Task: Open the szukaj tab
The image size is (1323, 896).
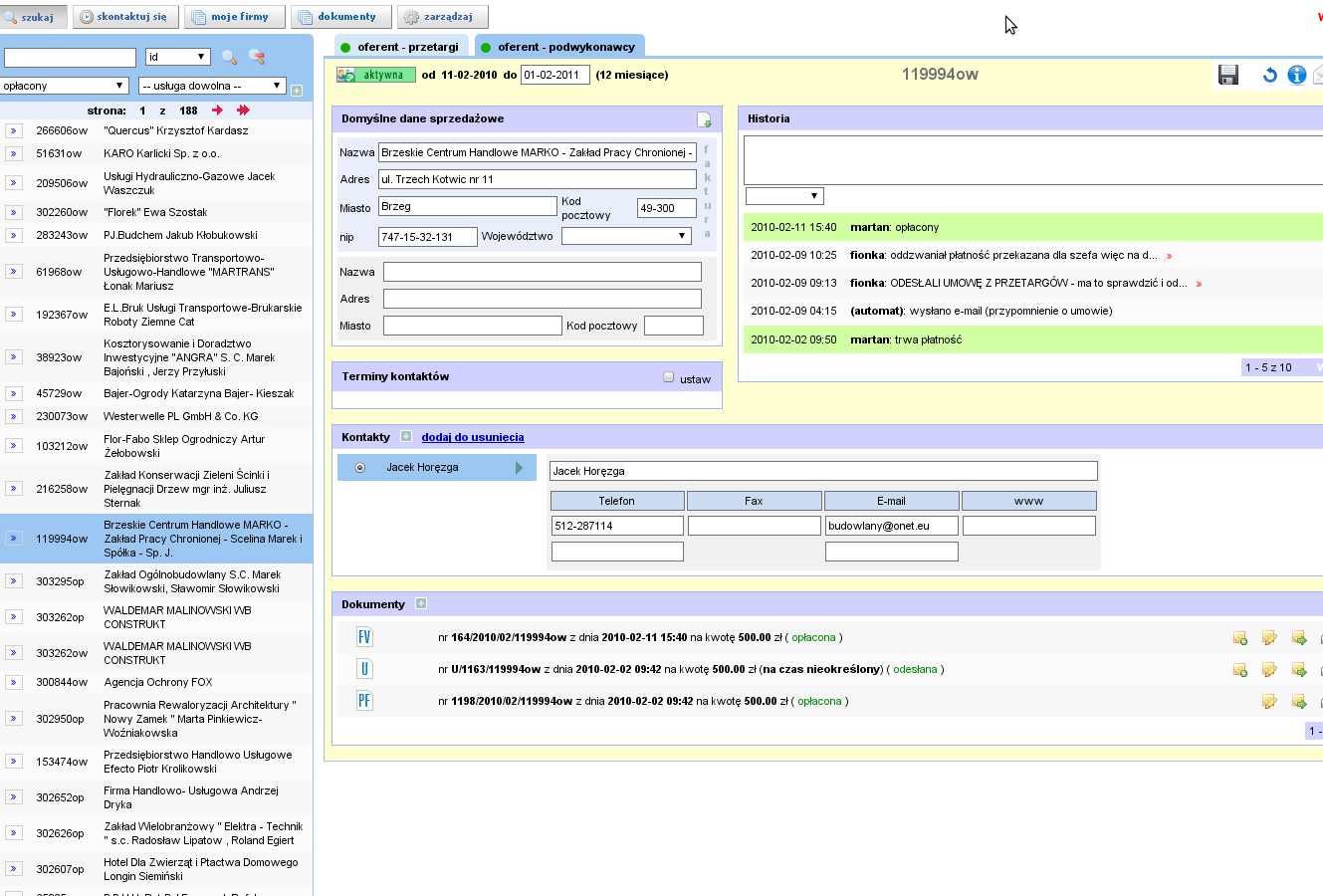Action: coord(34,17)
